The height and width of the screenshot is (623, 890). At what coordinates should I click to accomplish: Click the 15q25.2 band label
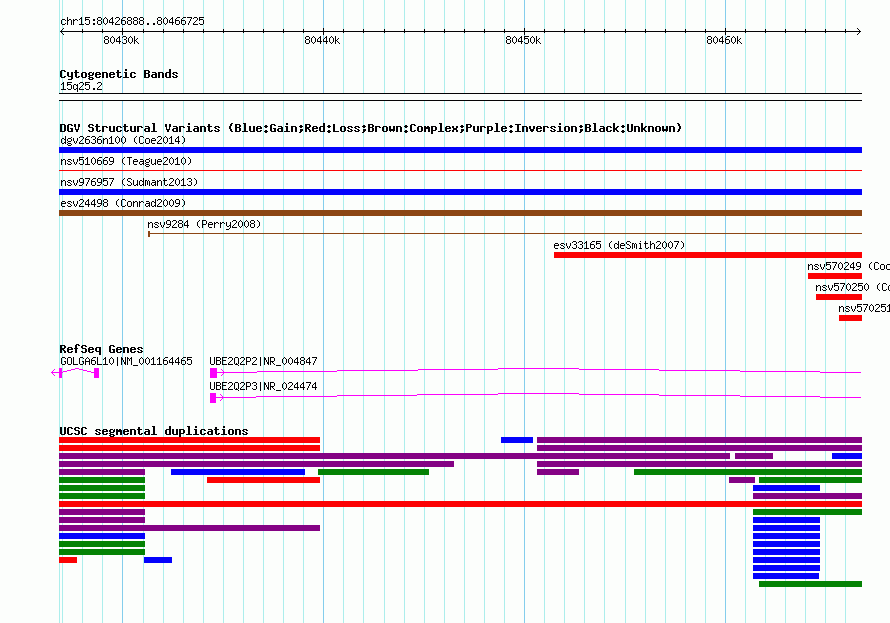[x=81, y=86]
